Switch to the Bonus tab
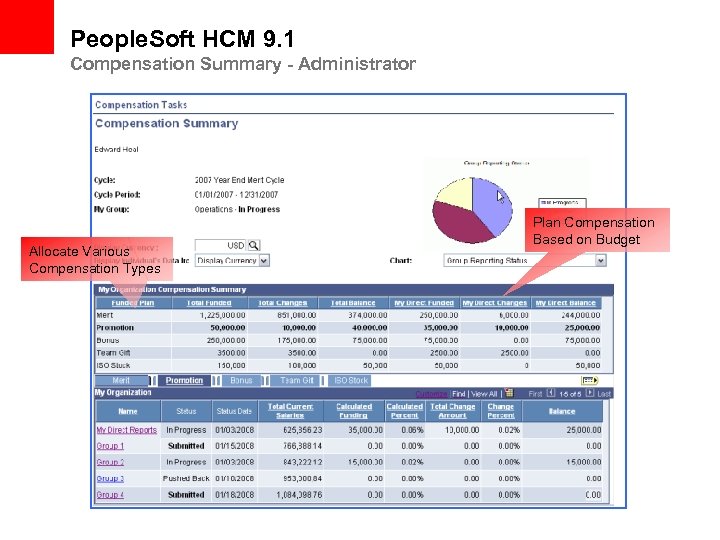This screenshot has width=720, height=540. point(241,381)
